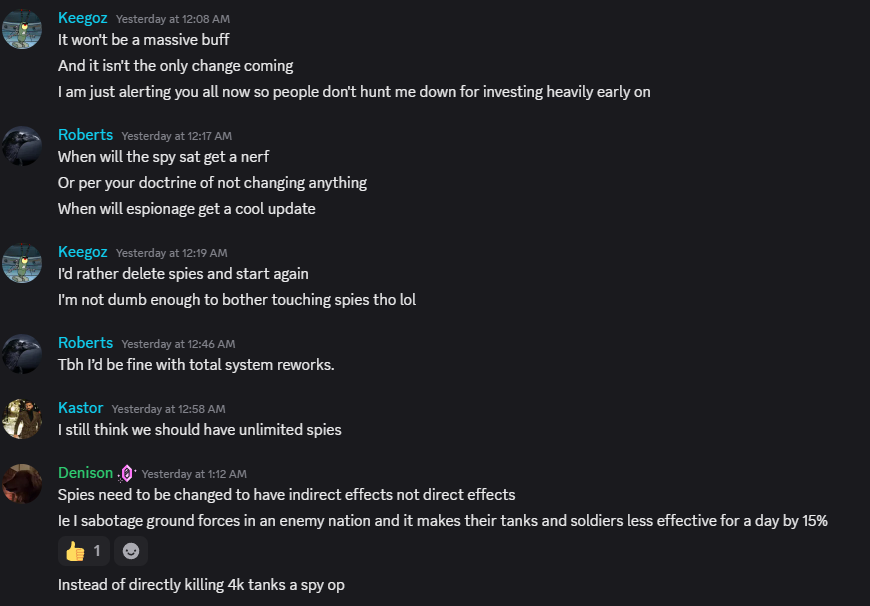Screen dimensions: 870x606
Task: Click Keegoz's avatar at 12:19 AM
Action: [x=22, y=263]
